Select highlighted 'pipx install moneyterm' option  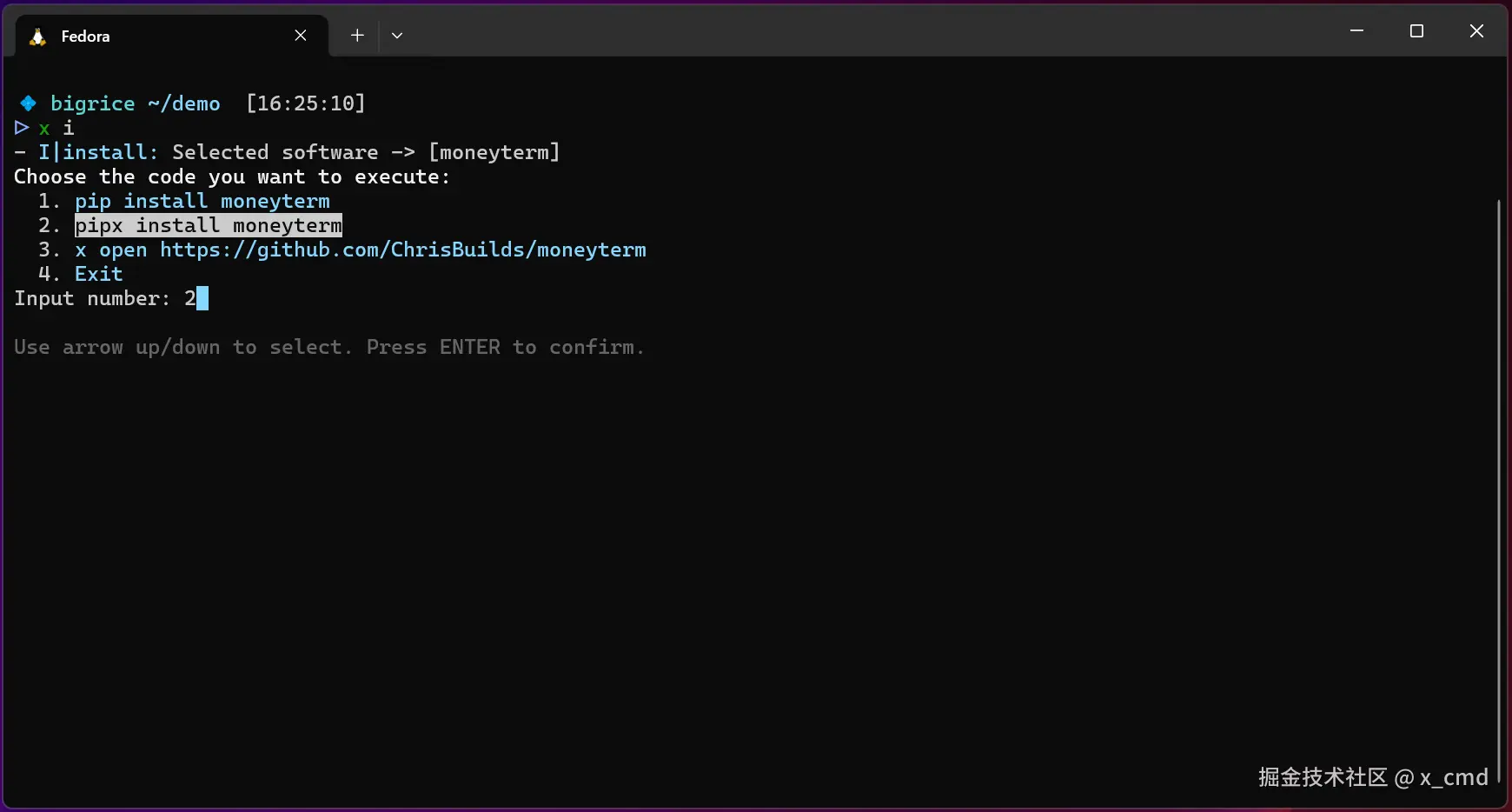209,225
